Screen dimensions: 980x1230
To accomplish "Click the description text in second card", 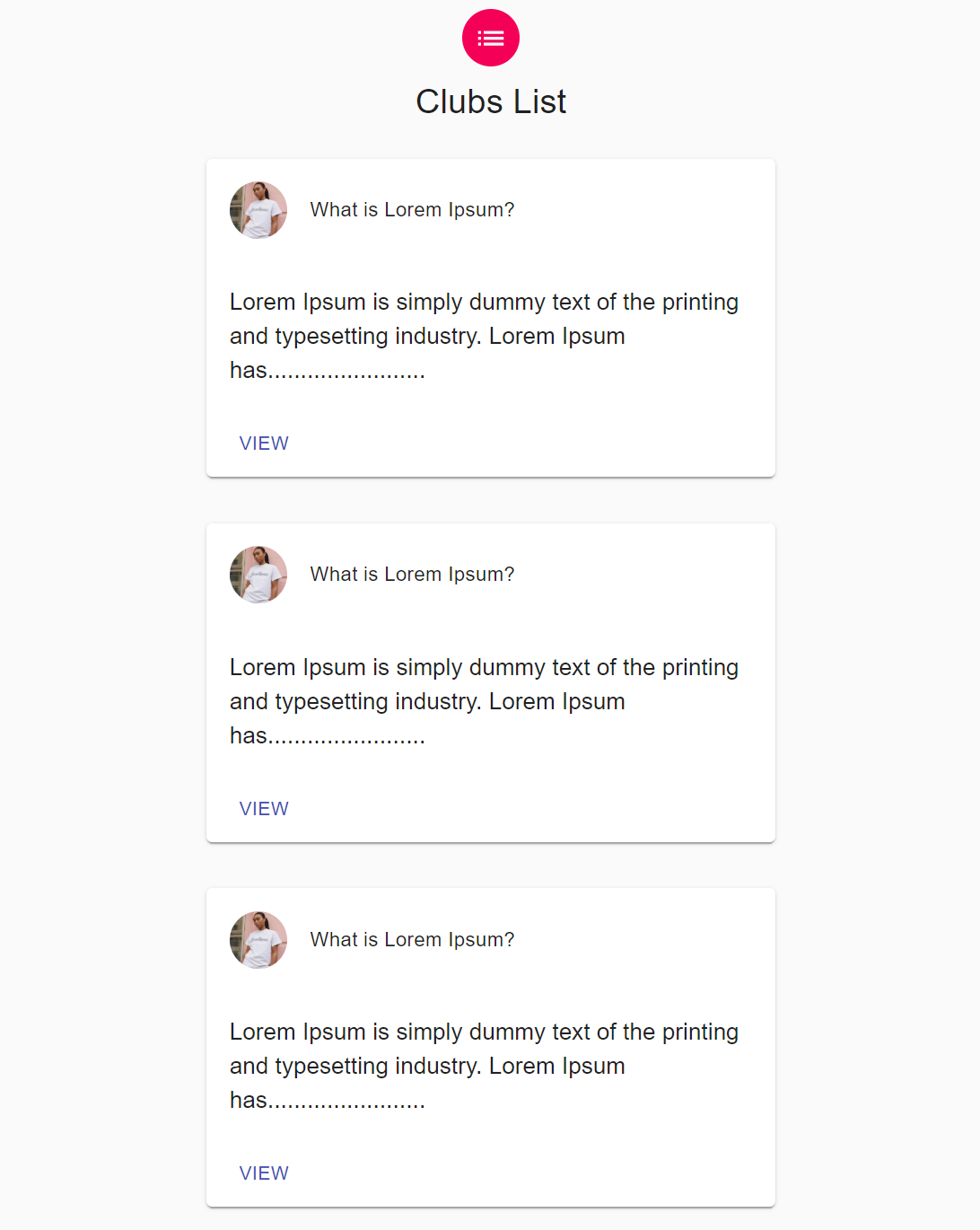I will [484, 702].
